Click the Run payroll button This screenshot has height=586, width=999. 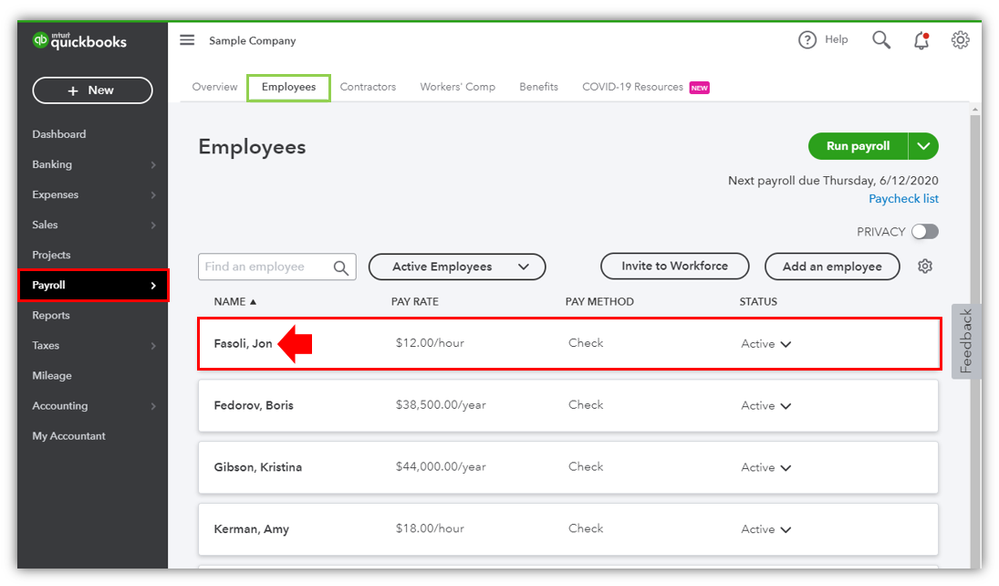(x=858, y=146)
